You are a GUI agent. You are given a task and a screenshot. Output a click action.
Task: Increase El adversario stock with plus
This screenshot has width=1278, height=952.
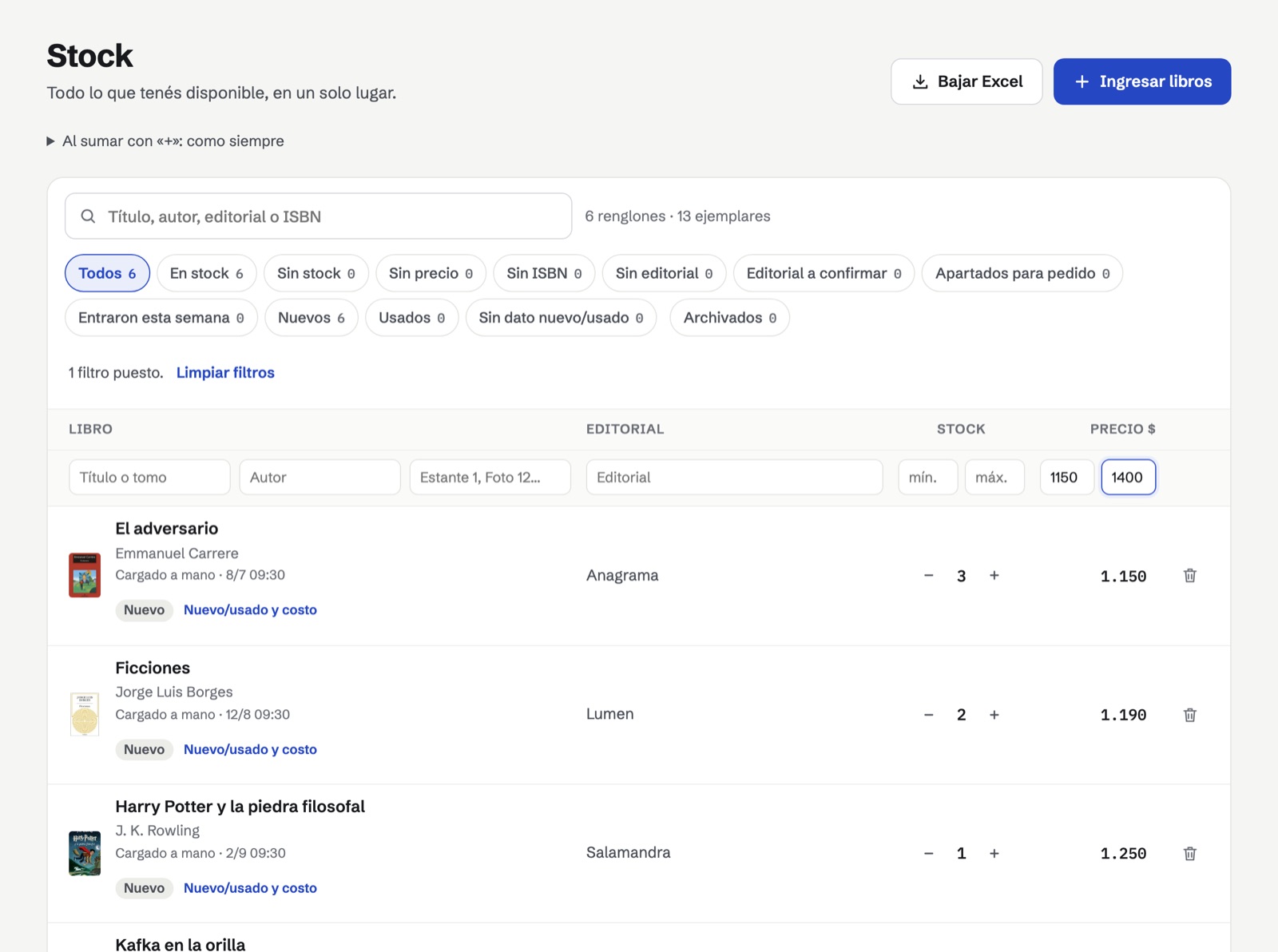[x=994, y=576]
